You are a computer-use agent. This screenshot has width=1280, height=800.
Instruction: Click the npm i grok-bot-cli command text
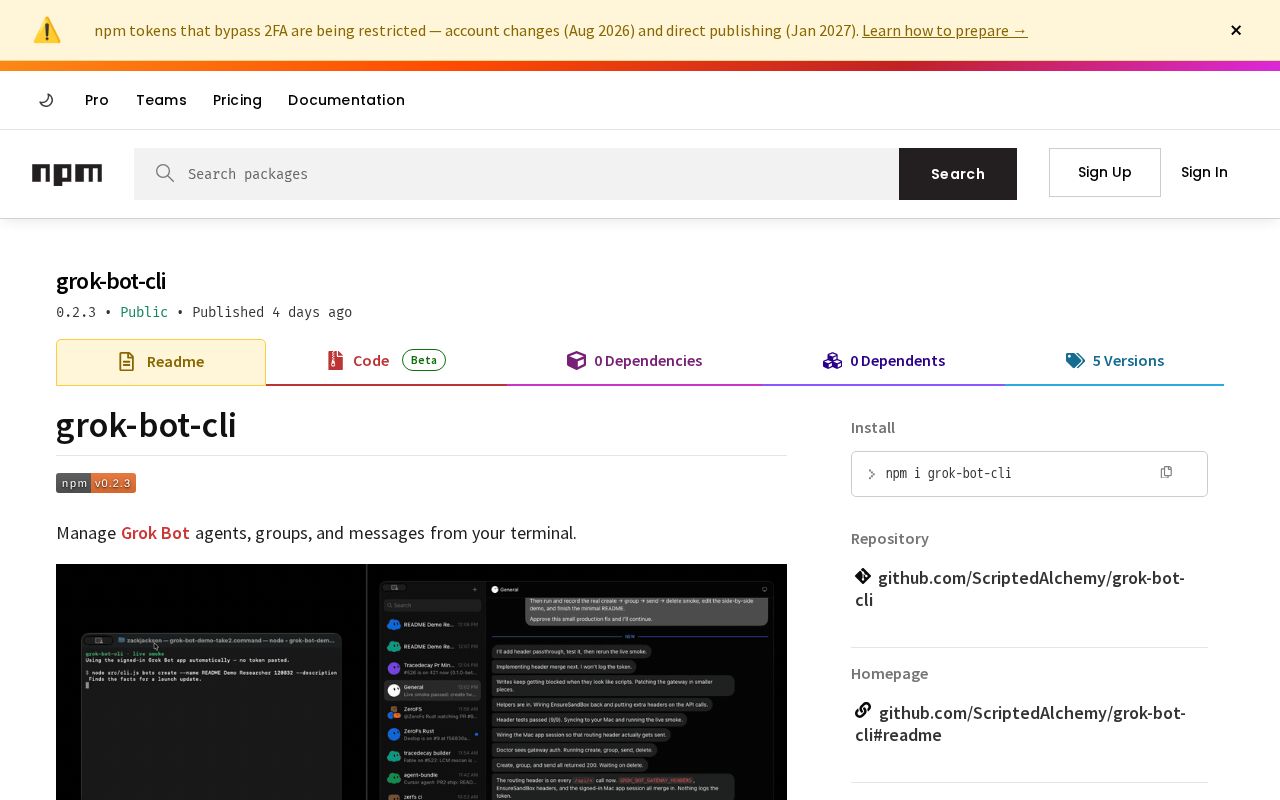[948, 473]
